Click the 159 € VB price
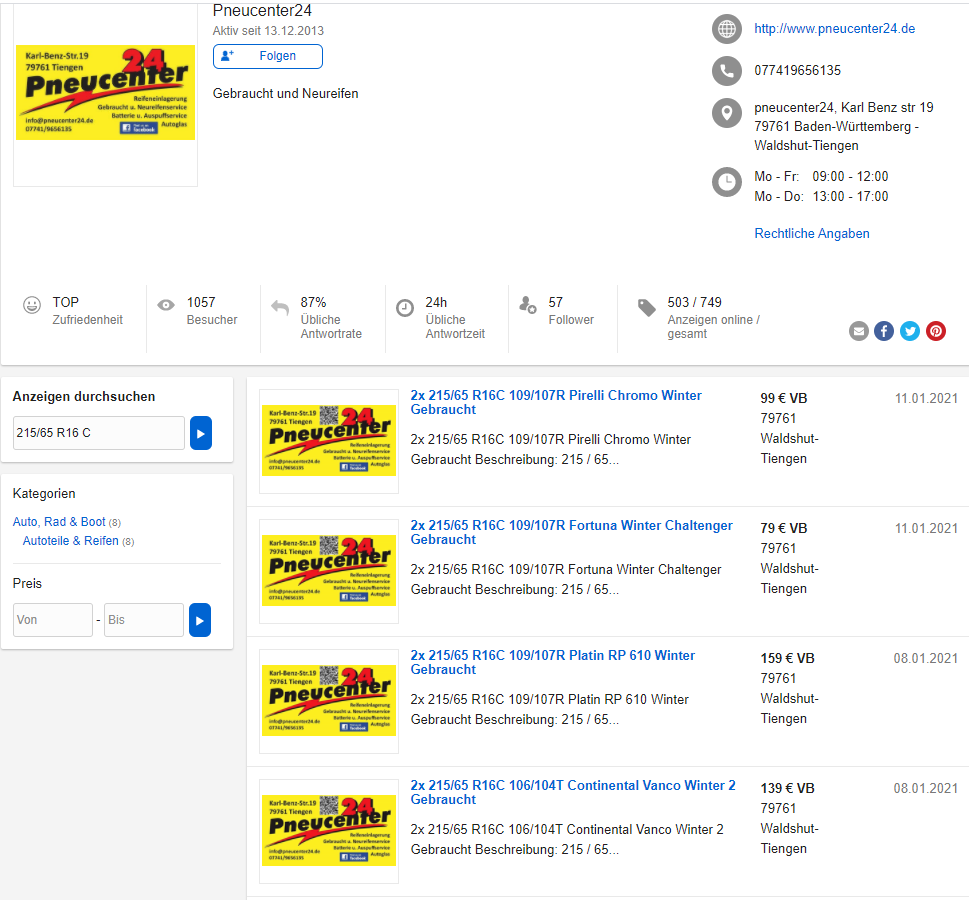 787,658
